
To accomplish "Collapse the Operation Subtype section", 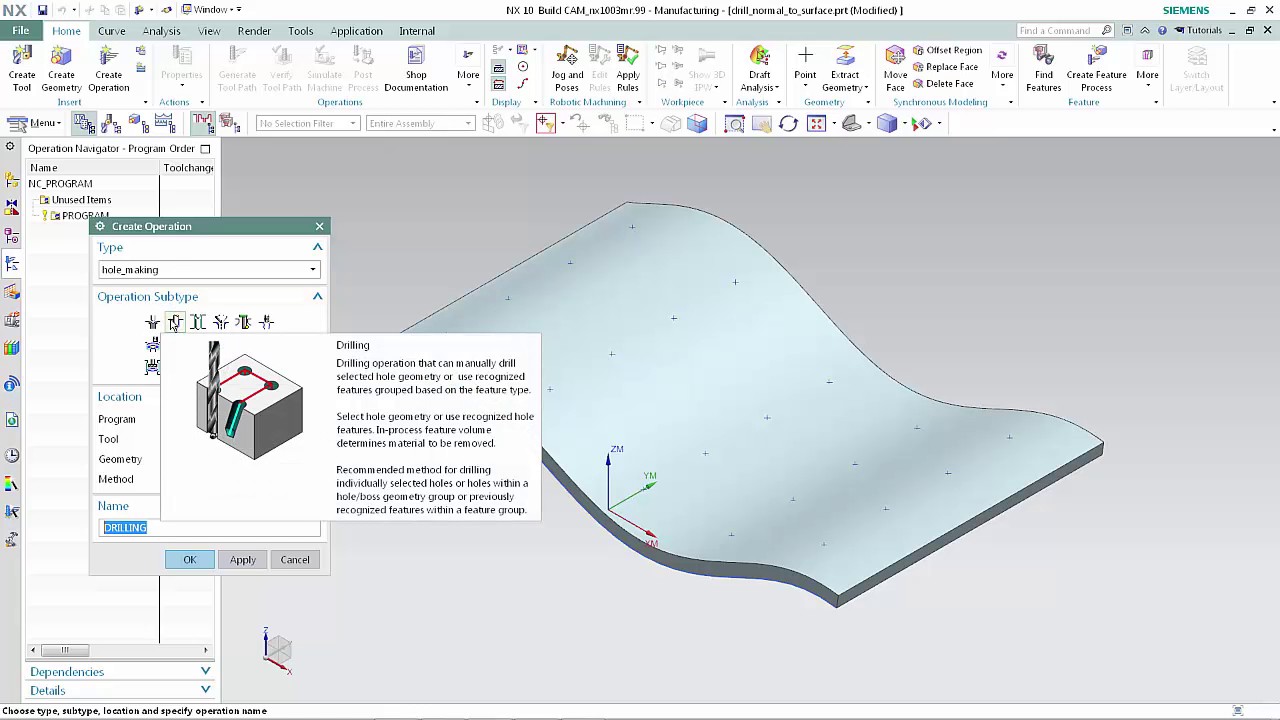I will [318, 296].
